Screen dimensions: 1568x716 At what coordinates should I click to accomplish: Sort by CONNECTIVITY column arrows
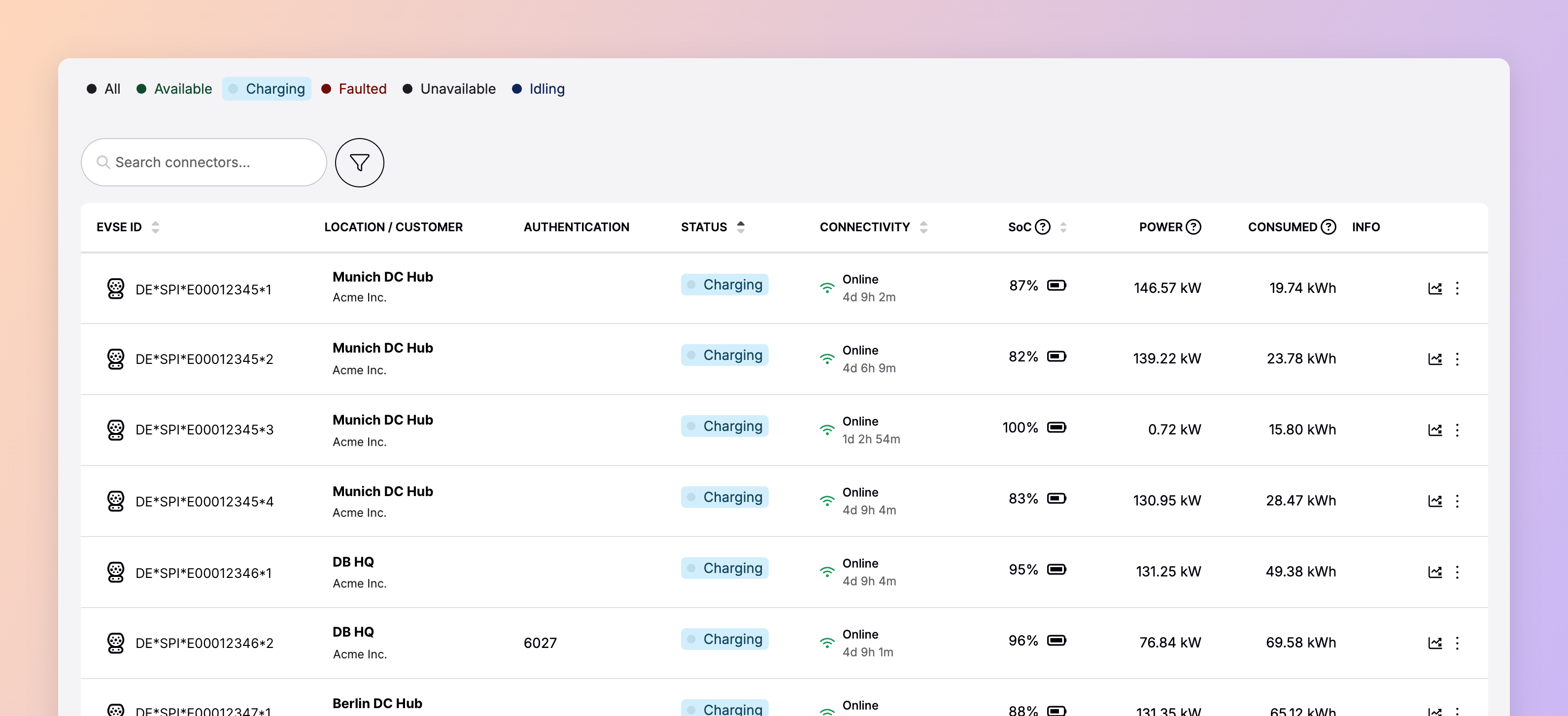[x=923, y=227]
